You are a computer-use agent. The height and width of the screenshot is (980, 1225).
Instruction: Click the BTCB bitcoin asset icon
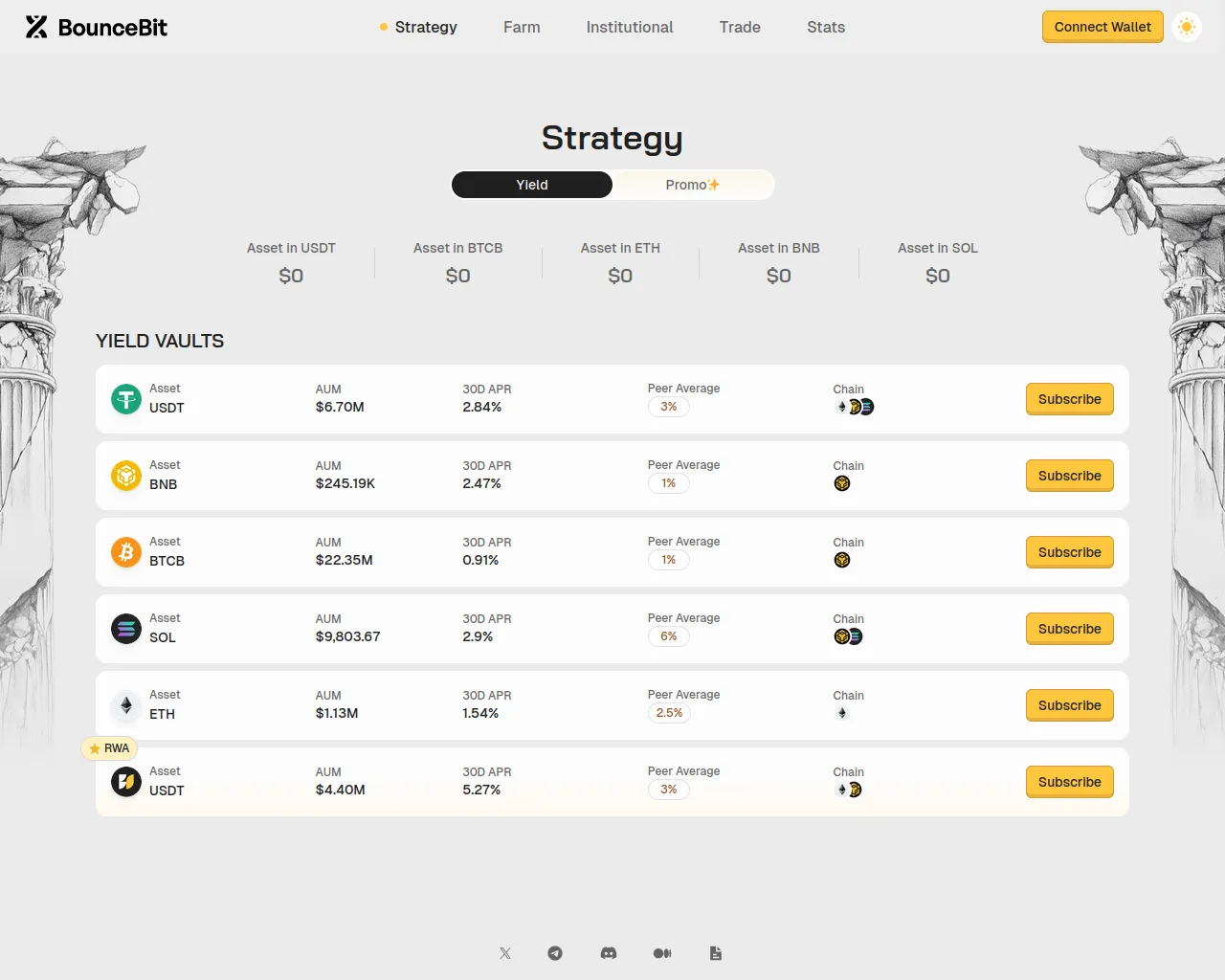(126, 552)
